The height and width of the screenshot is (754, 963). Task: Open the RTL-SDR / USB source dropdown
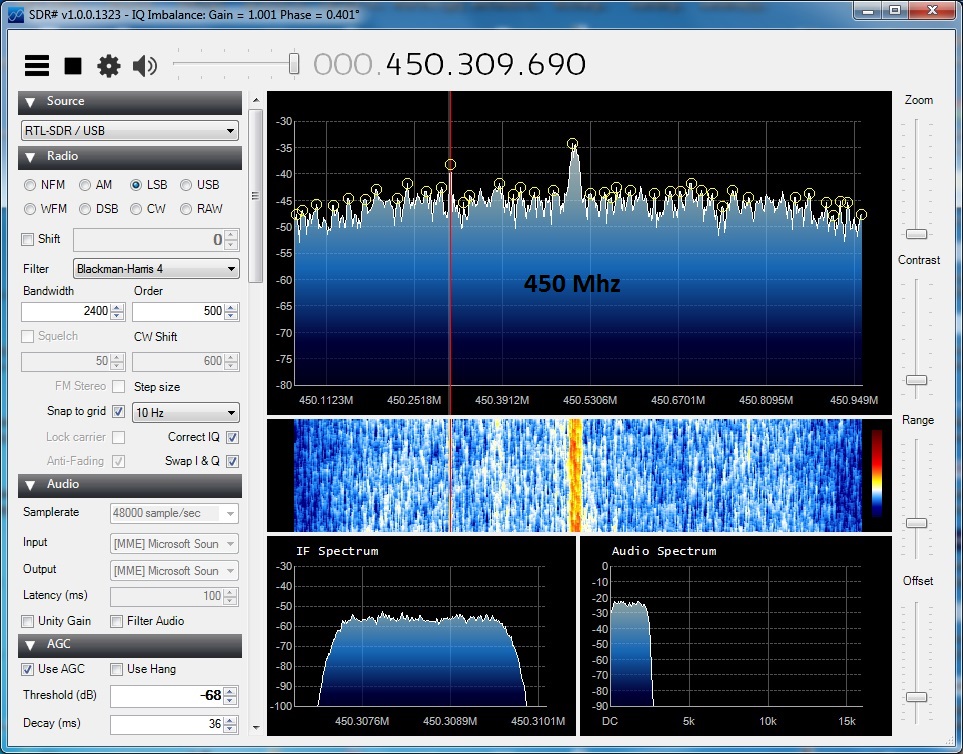130,131
